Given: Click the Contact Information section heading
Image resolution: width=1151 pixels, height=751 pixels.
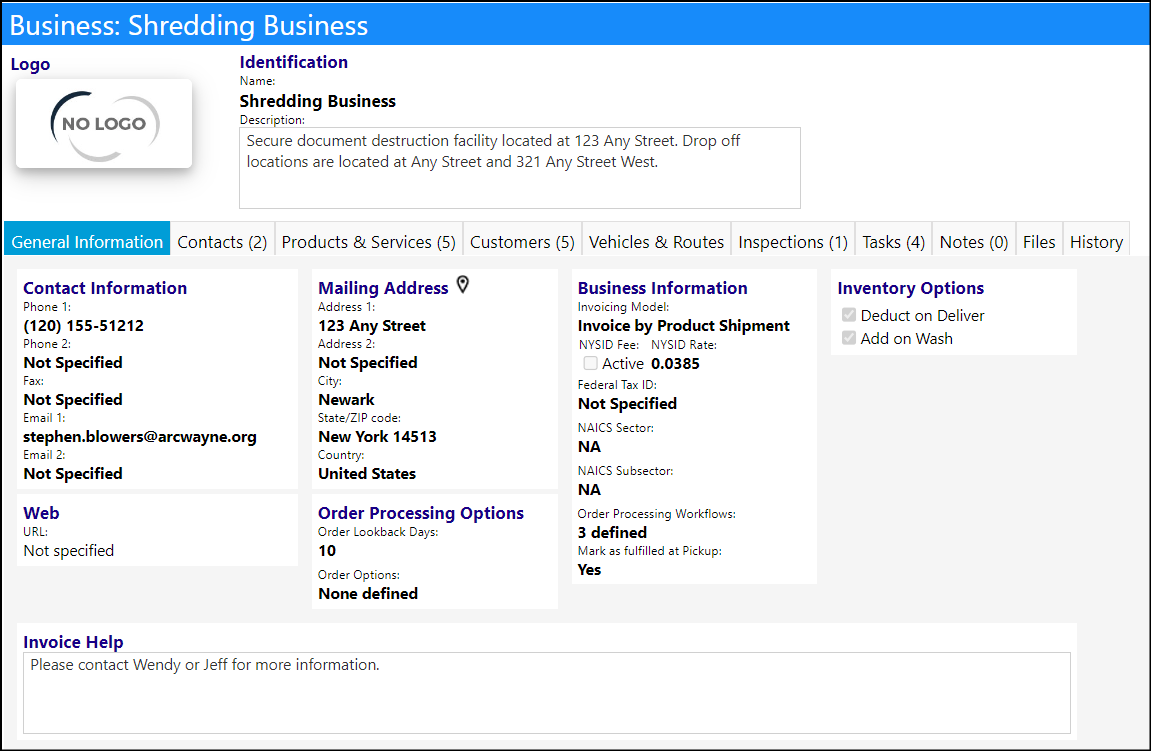Looking at the screenshot, I should (x=105, y=288).
